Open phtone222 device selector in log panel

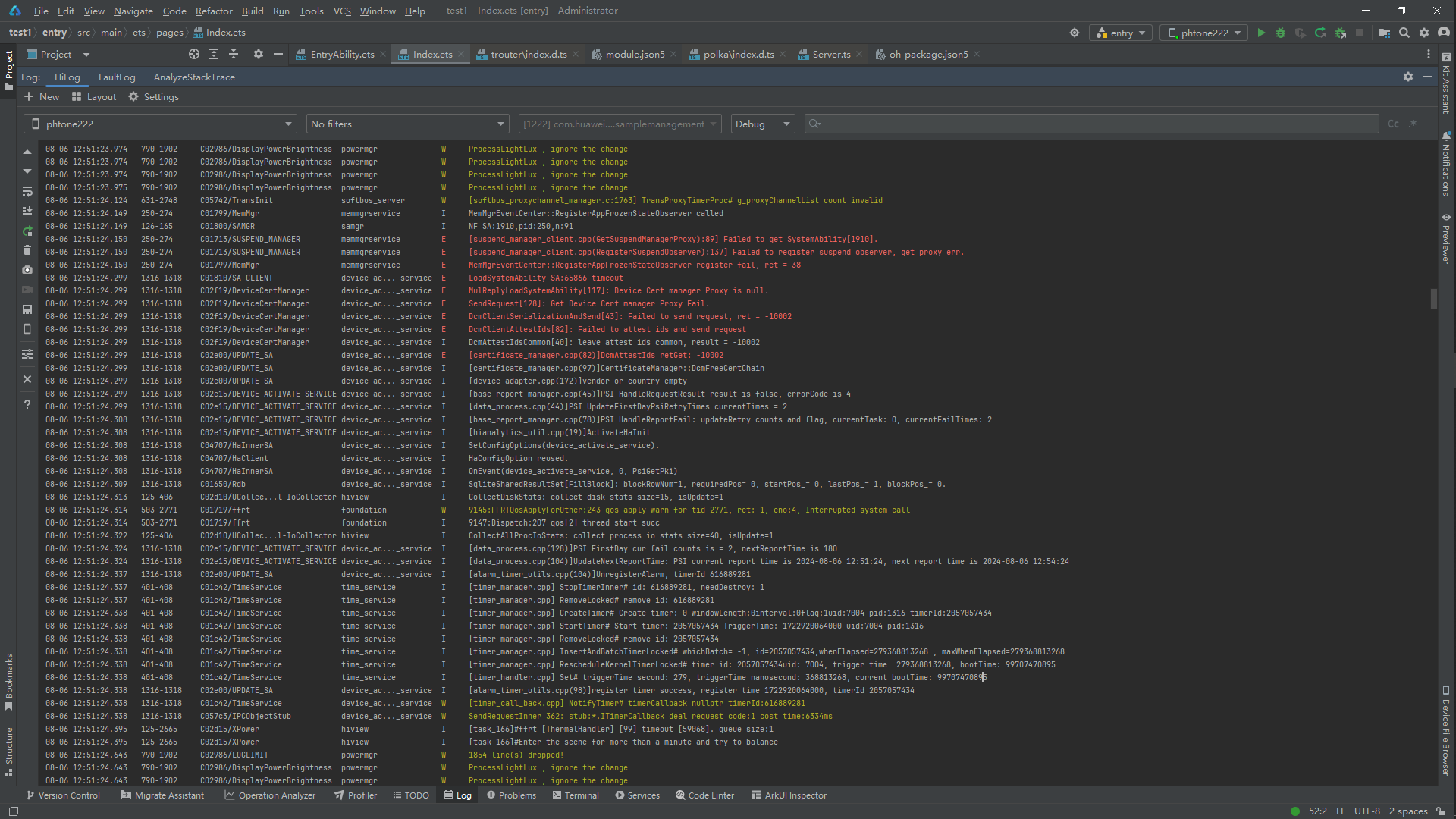pos(160,124)
